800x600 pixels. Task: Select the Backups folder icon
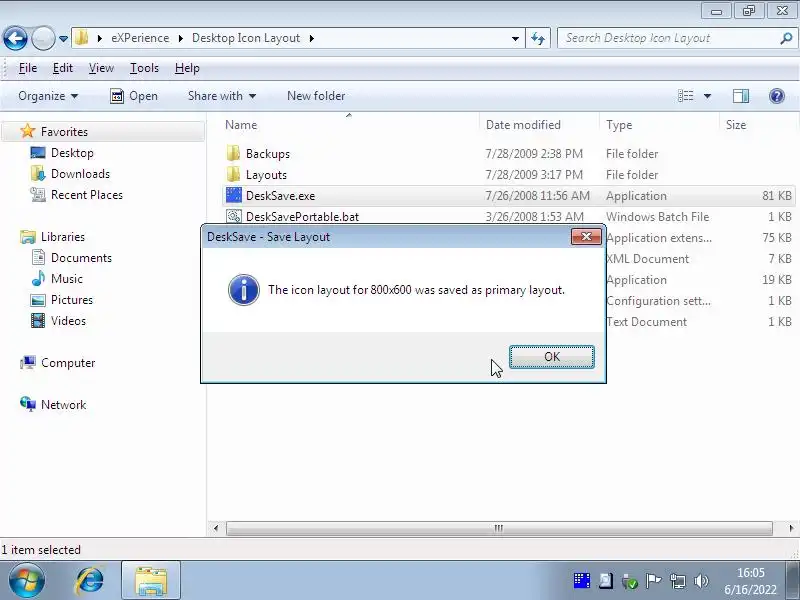[x=233, y=153]
